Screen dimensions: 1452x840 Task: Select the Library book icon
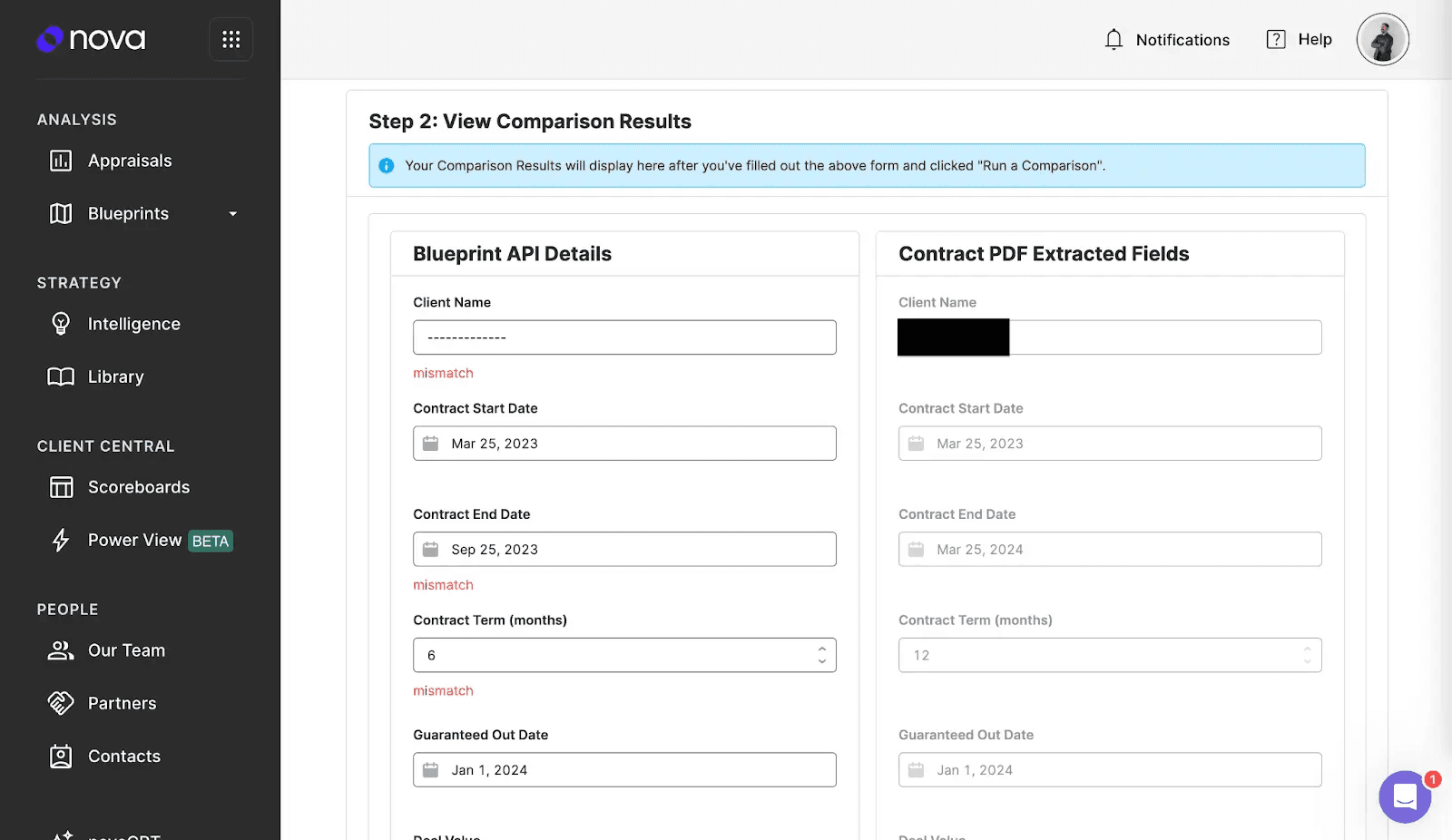[x=60, y=376]
